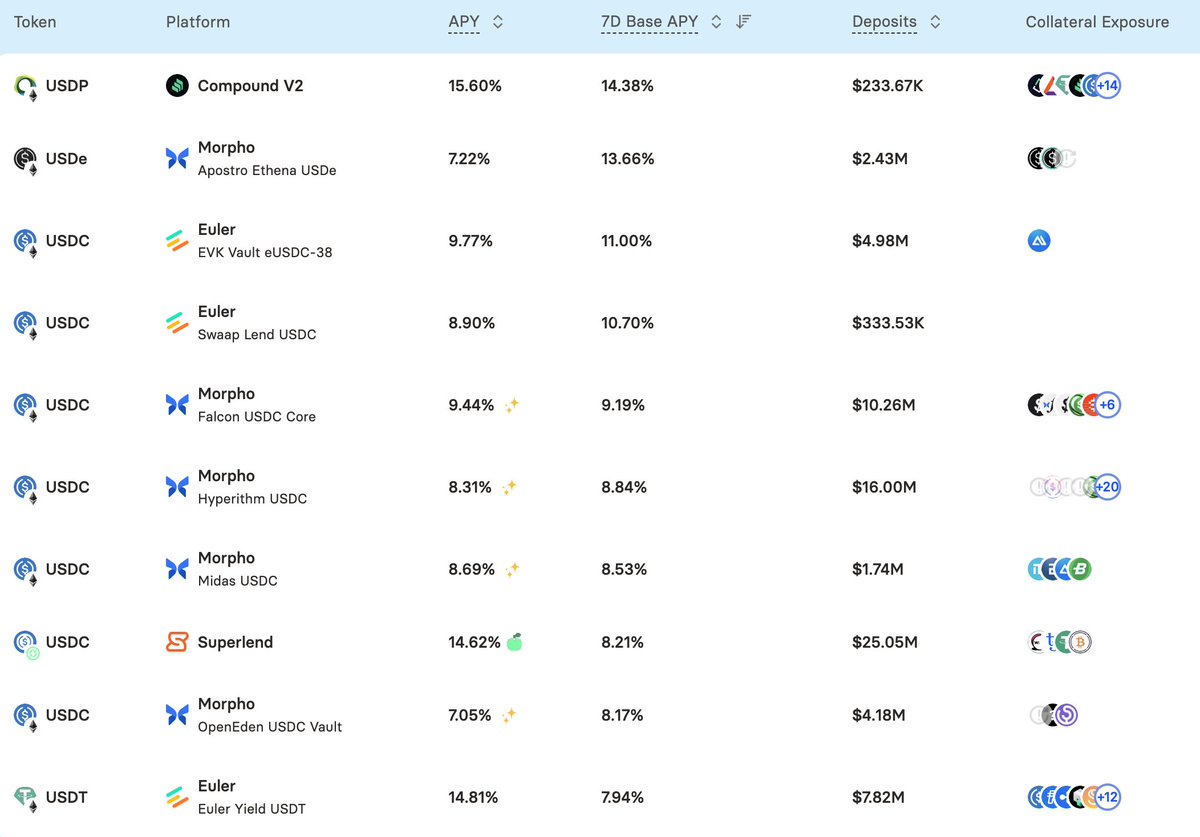The width and height of the screenshot is (1200, 837).
Task: Open Apostro Ethena USDe vault
Action: [x=267, y=170]
